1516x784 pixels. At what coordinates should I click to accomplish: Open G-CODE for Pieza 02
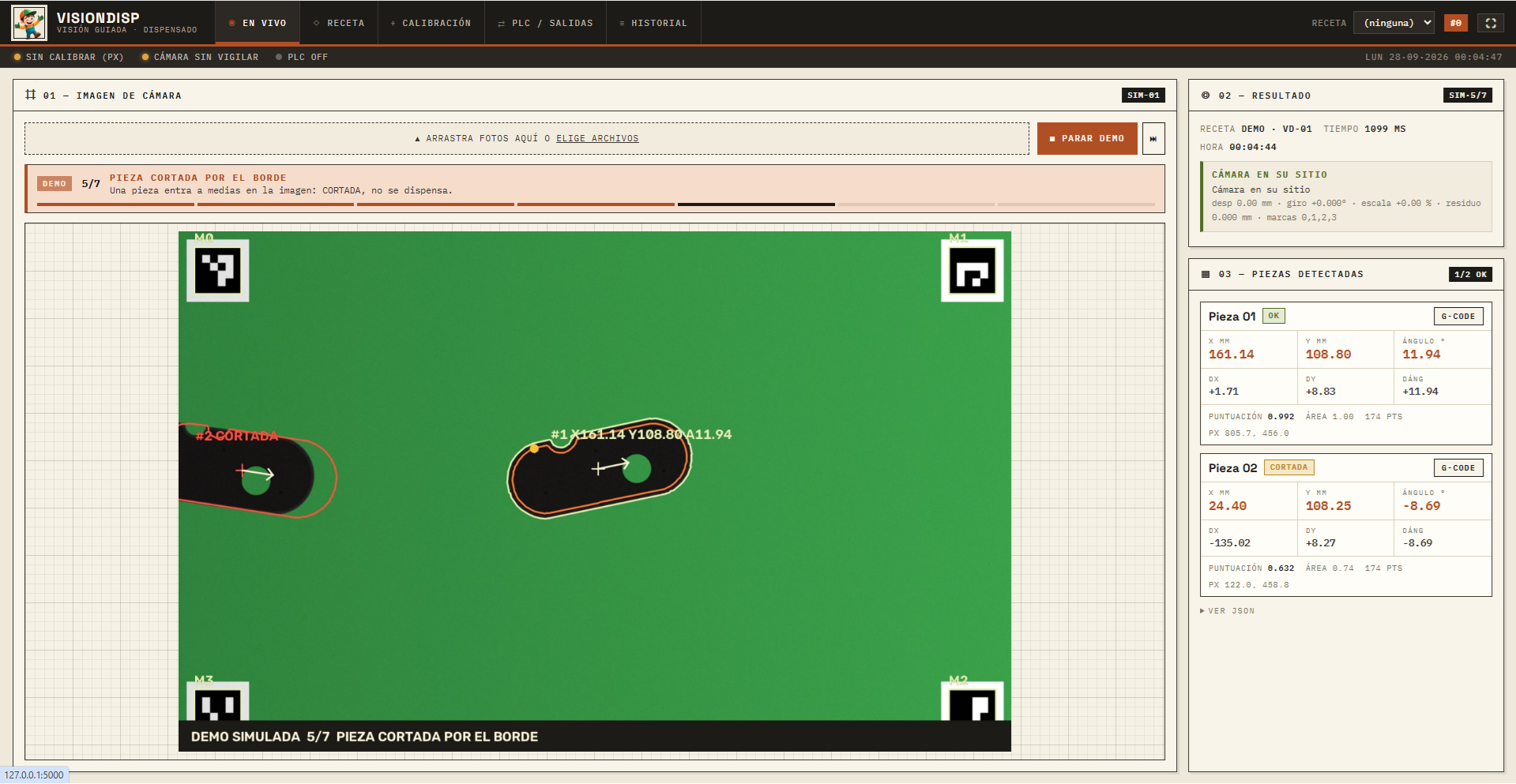coord(1458,467)
